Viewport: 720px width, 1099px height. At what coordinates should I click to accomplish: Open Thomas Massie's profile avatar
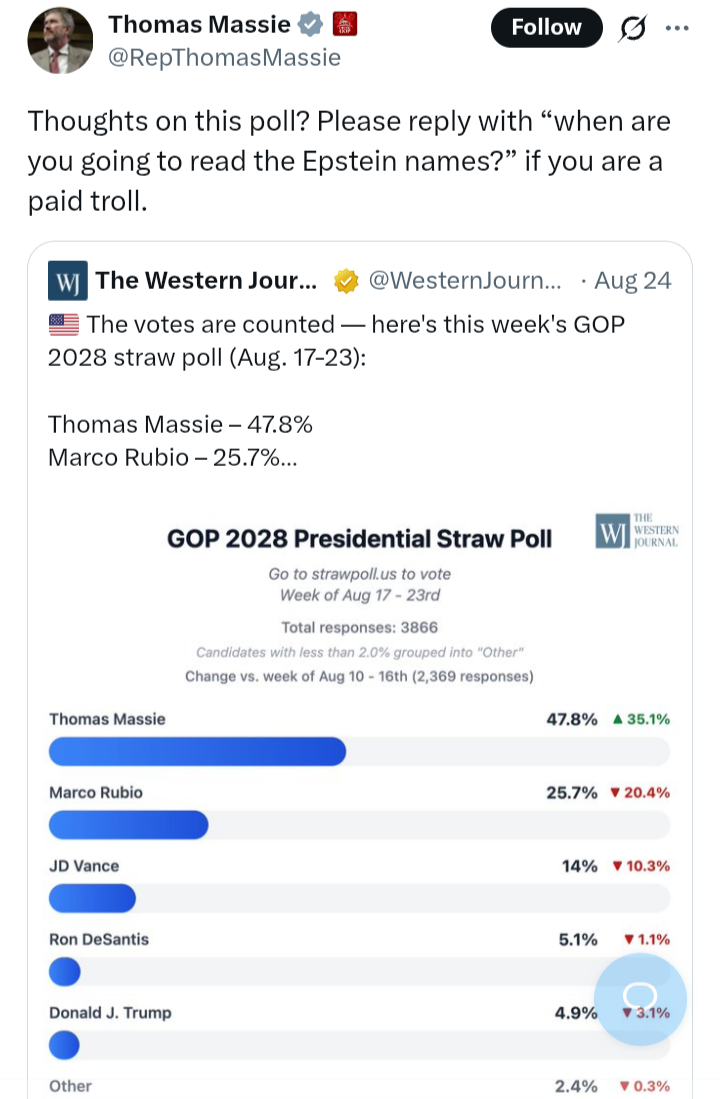60,41
